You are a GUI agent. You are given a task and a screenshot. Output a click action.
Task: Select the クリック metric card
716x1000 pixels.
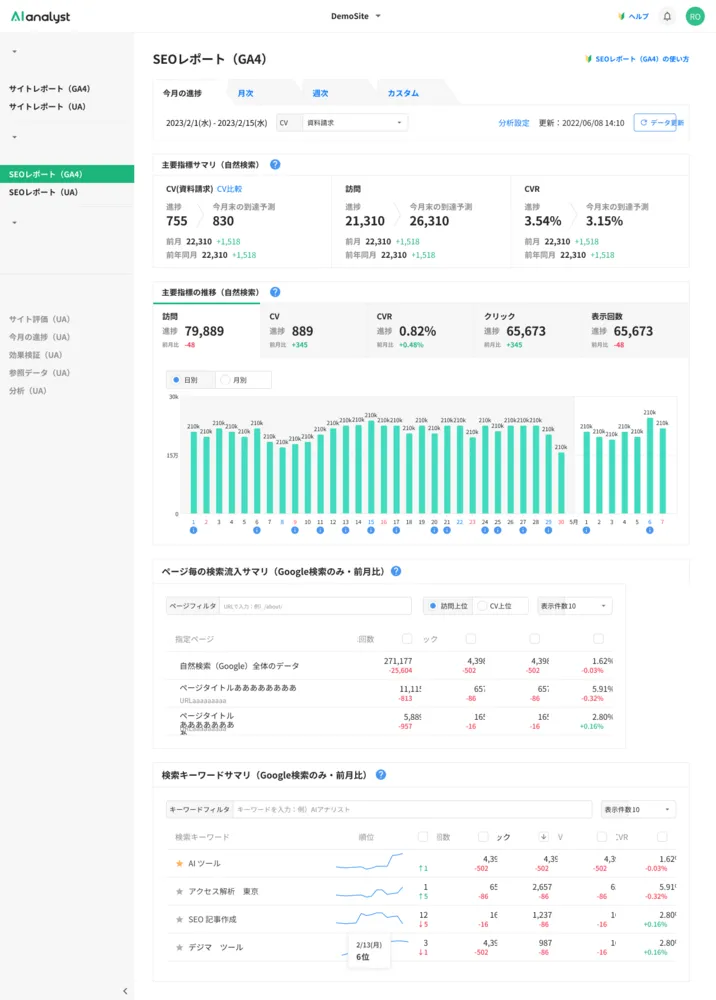point(528,330)
